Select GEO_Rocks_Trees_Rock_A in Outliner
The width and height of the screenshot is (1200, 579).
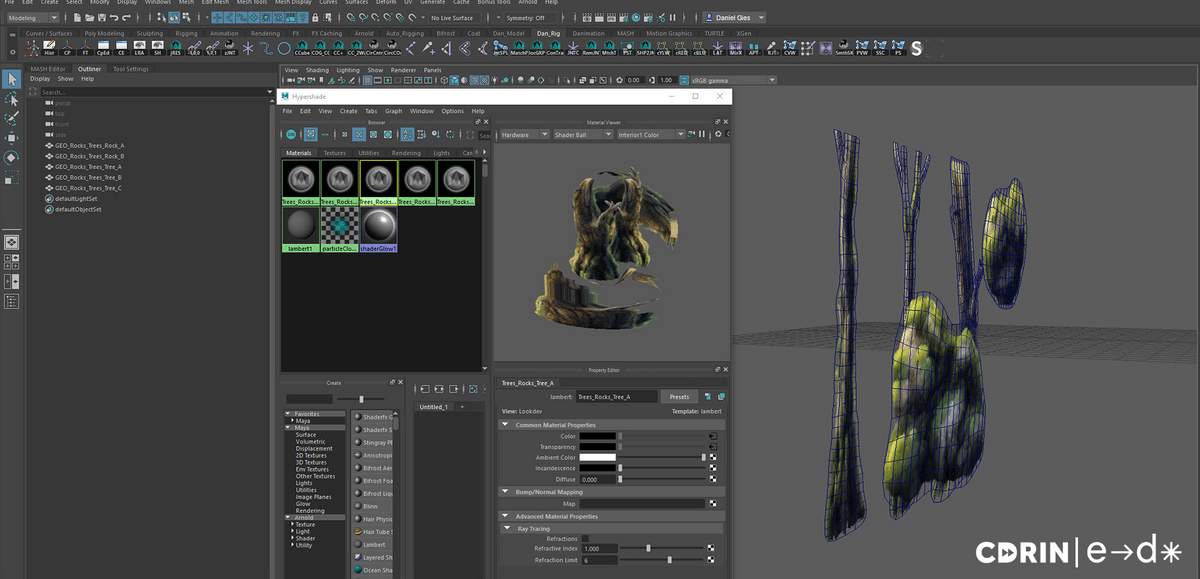click(x=90, y=145)
